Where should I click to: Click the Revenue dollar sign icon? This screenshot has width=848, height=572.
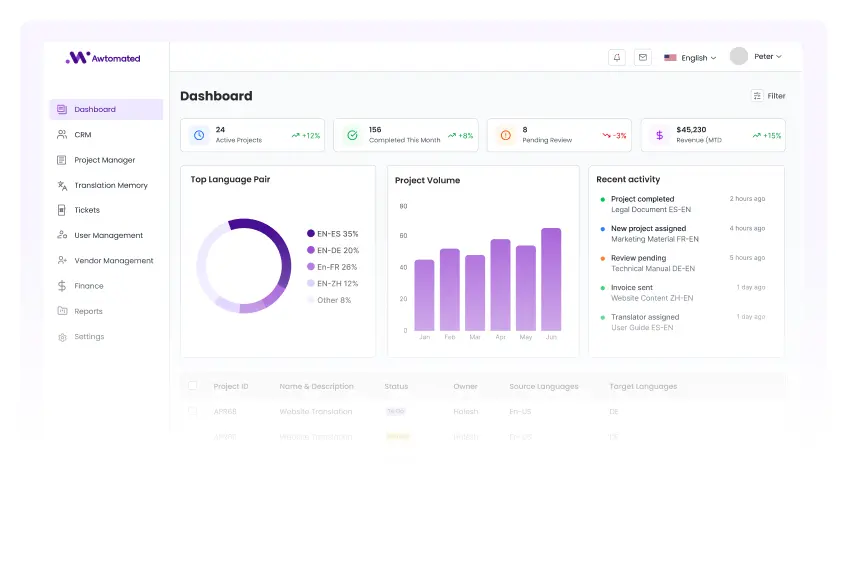point(659,135)
